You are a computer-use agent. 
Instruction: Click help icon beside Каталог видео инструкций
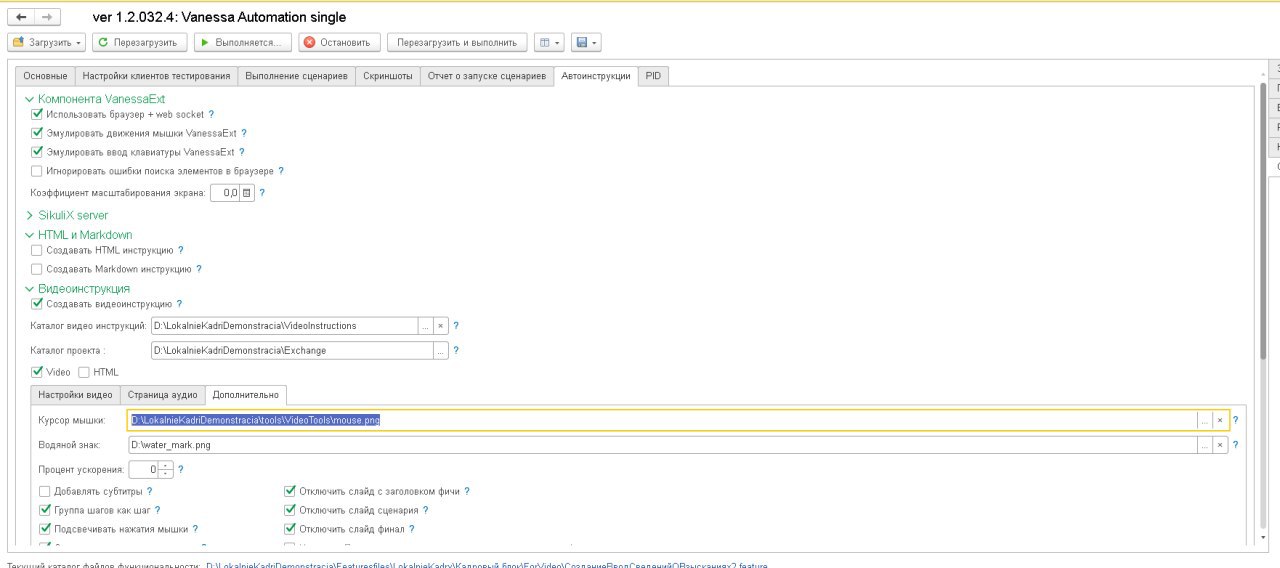(x=457, y=326)
